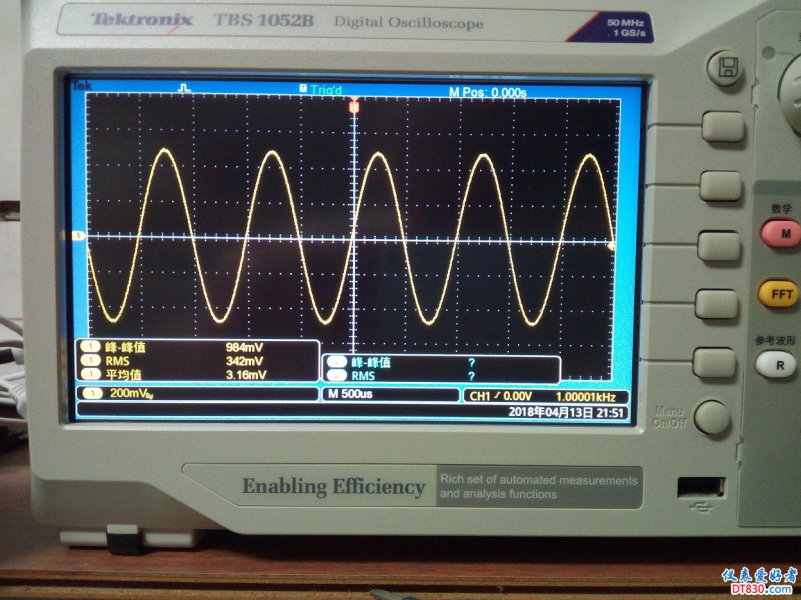Viewport: 801px width, 600px height.
Task: Toggle the Menu On/Off button
Action: click(x=712, y=417)
